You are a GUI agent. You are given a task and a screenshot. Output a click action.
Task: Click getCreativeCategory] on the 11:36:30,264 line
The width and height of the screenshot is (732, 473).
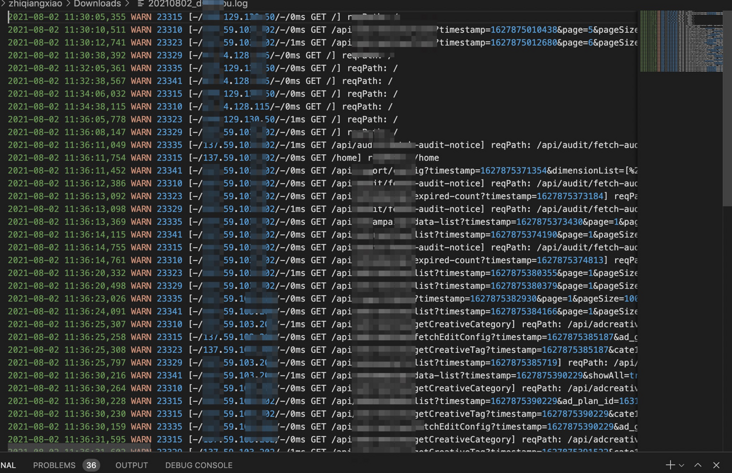click(465, 388)
